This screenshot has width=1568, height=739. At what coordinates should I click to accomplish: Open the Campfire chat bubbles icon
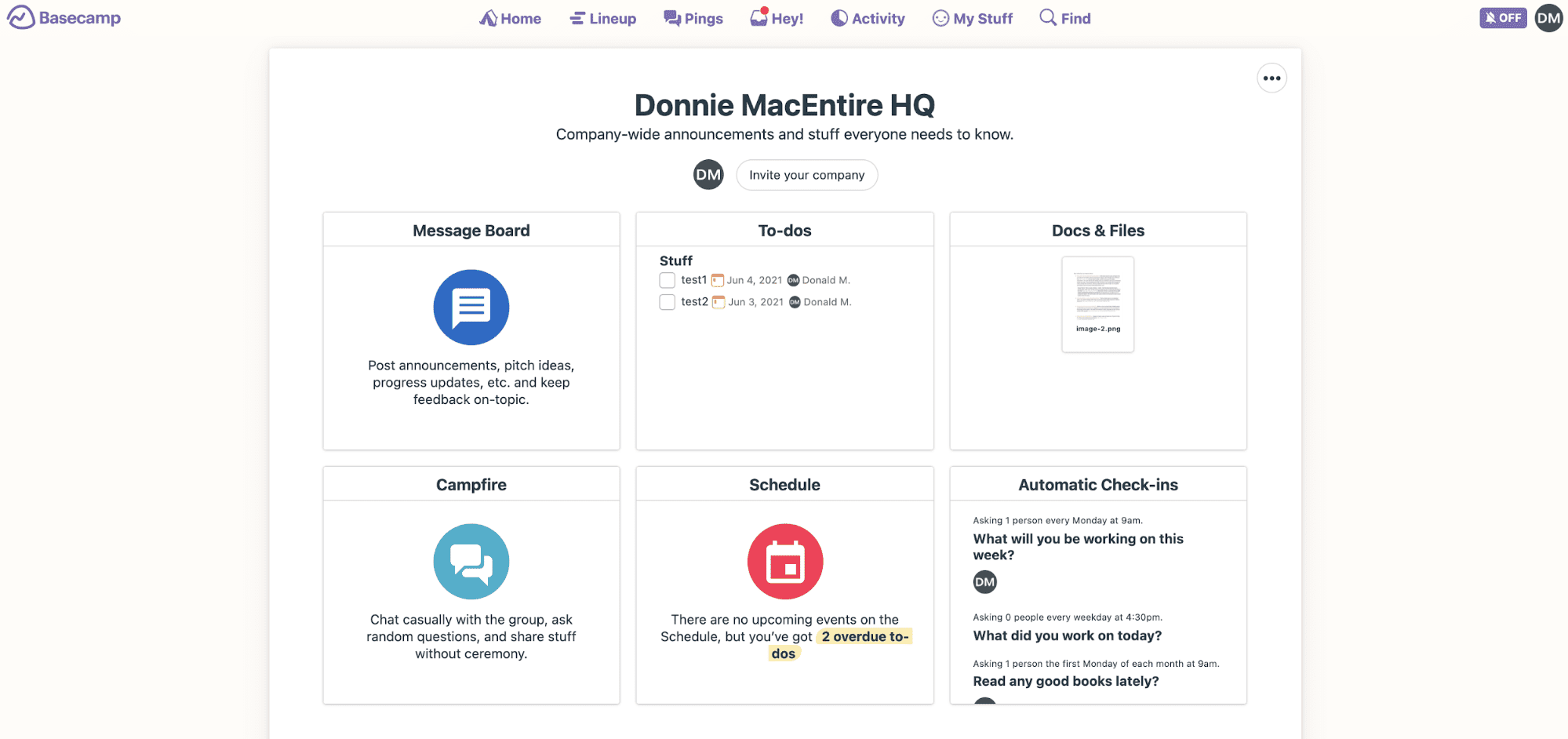tap(471, 562)
